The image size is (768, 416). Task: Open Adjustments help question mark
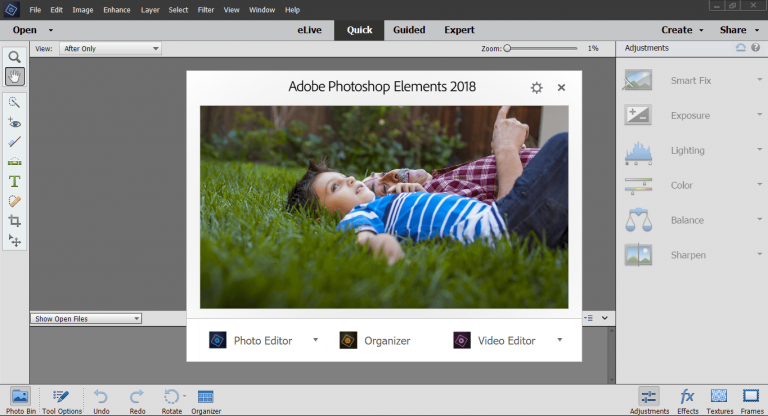click(756, 48)
